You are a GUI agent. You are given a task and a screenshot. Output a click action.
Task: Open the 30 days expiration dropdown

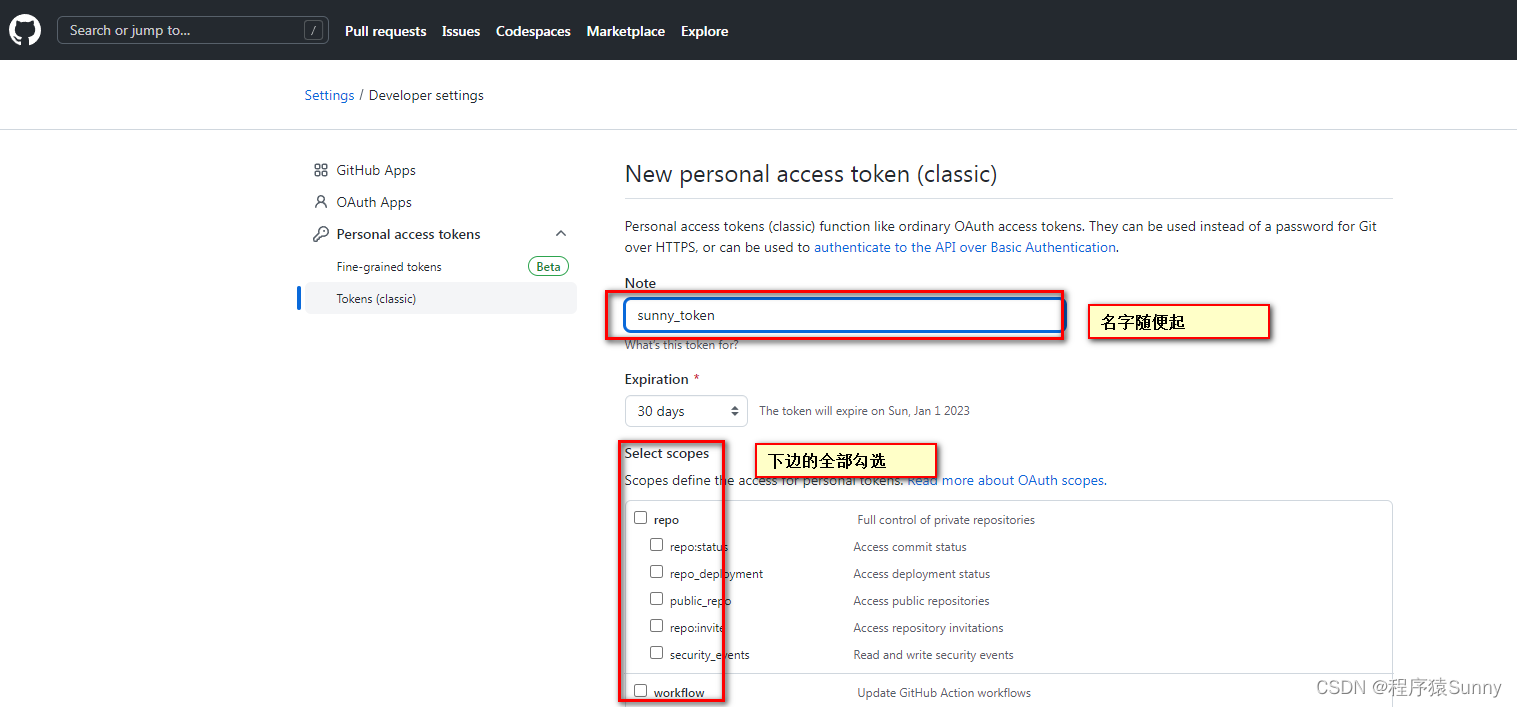point(686,411)
